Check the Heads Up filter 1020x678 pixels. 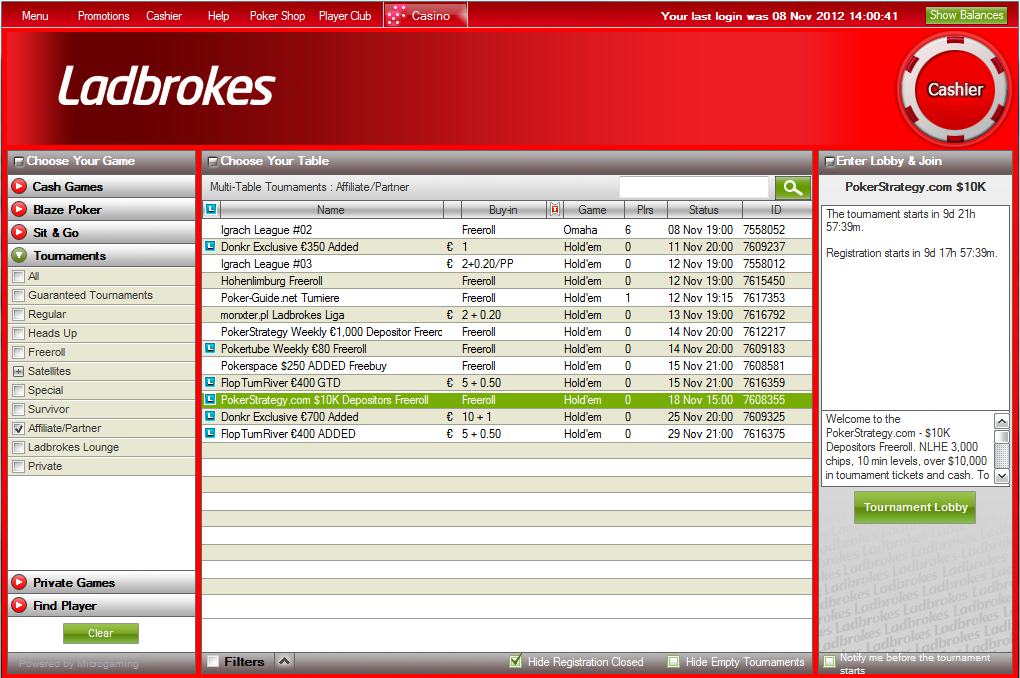pos(19,333)
